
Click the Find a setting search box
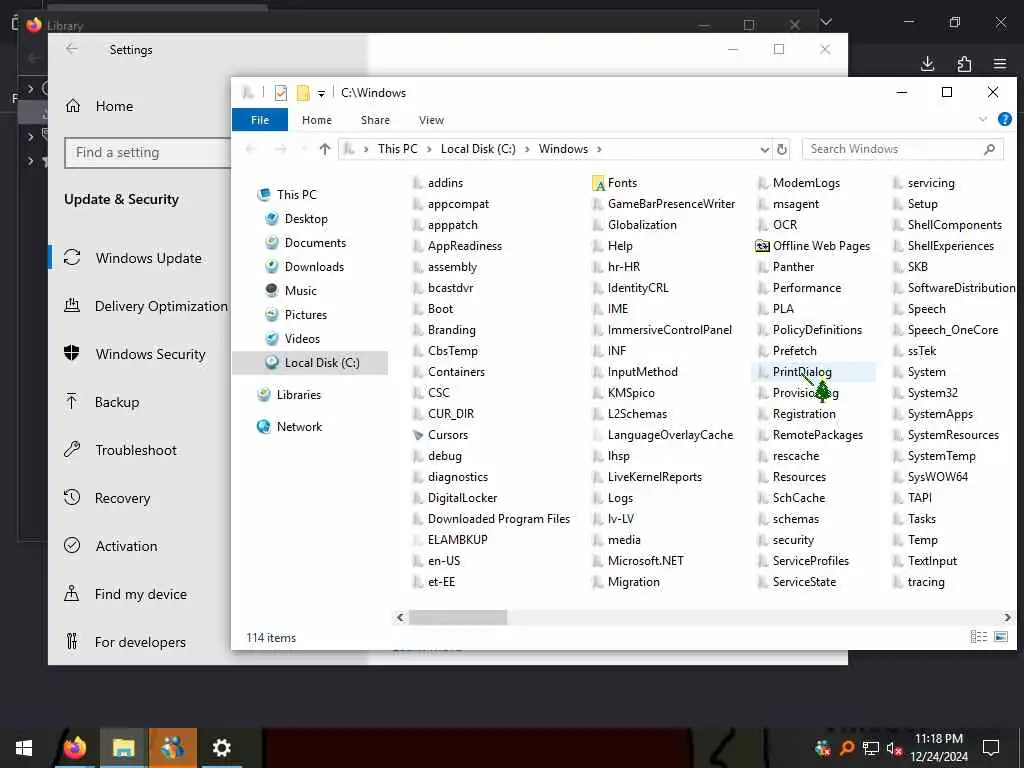pyautogui.click(x=148, y=153)
